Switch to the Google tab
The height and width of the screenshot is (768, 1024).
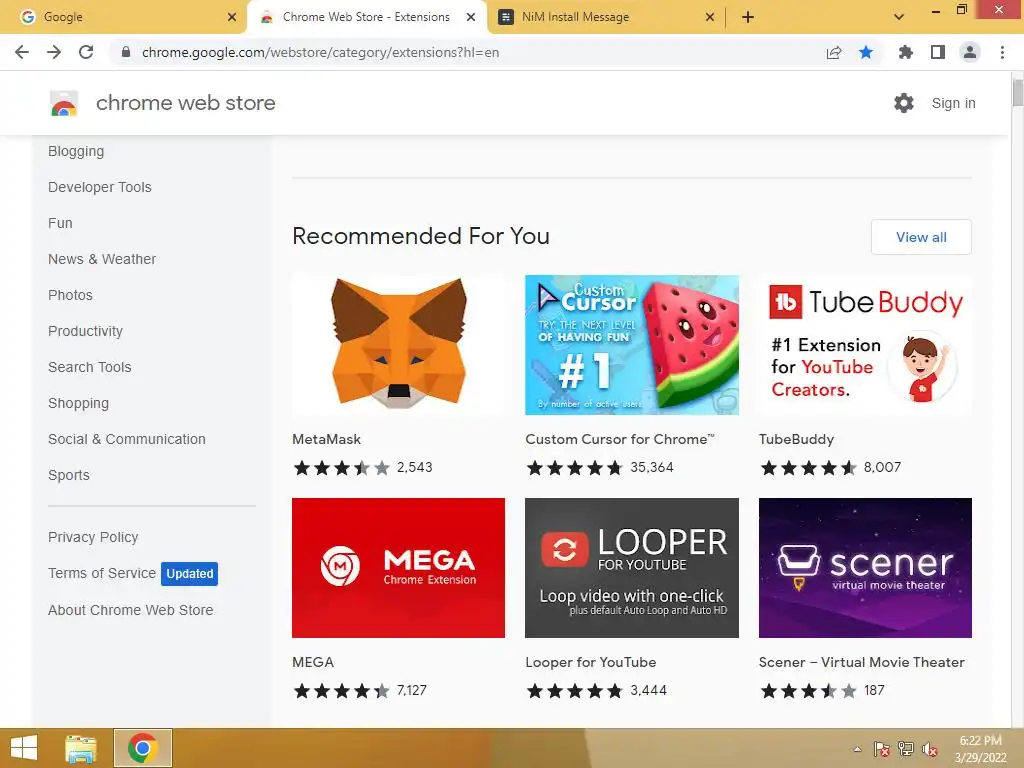click(x=123, y=17)
